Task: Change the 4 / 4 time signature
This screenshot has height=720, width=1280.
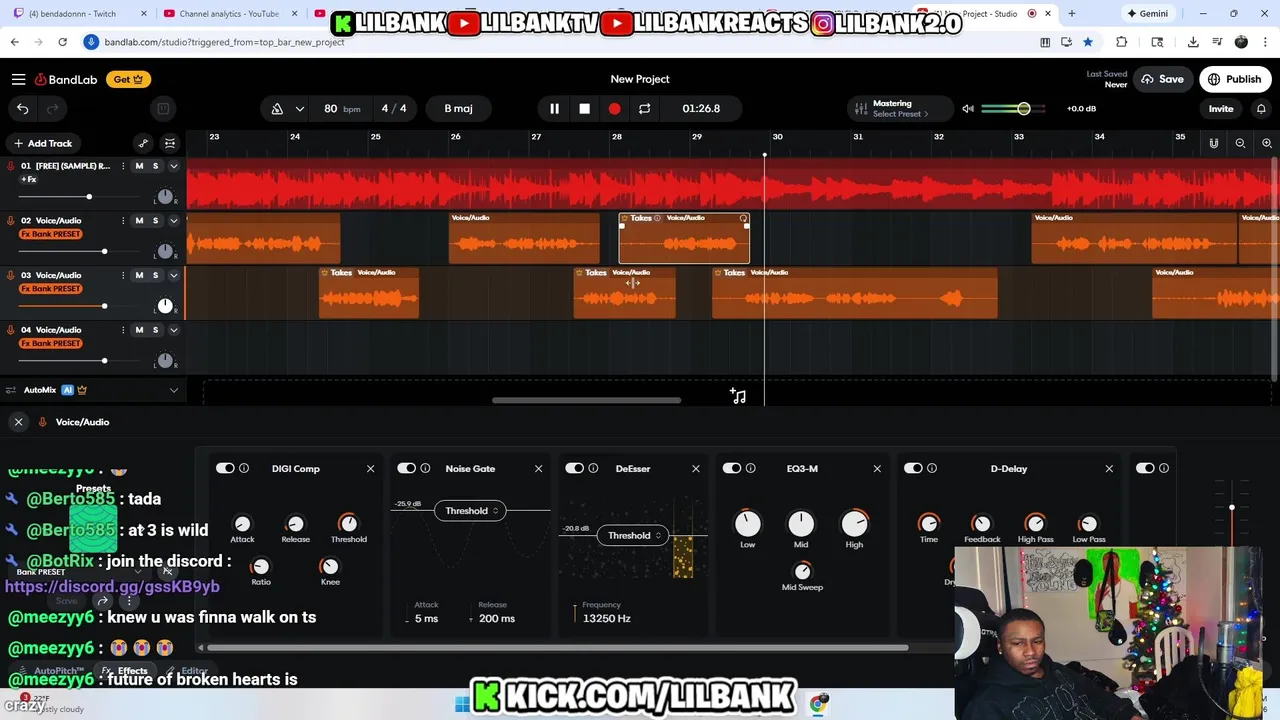Action: pyautogui.click(x=394, y=108)
